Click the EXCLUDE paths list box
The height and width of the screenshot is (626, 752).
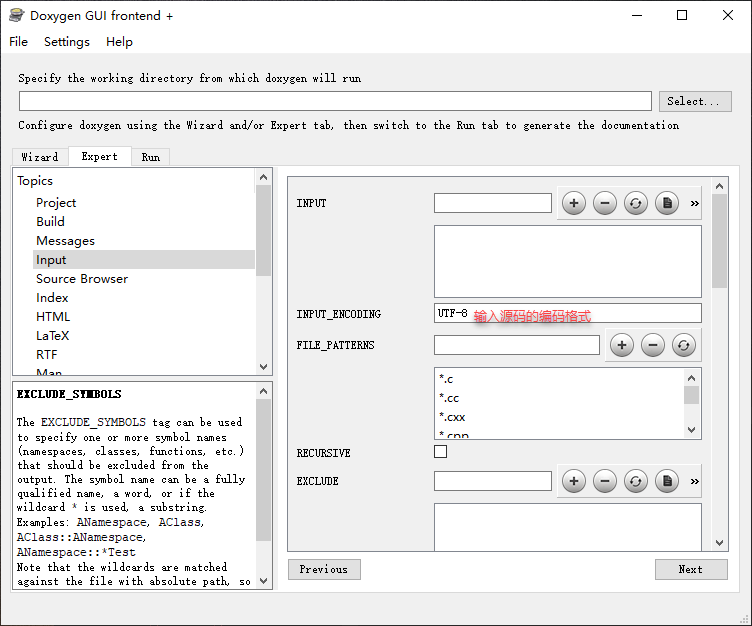[568, 527]
